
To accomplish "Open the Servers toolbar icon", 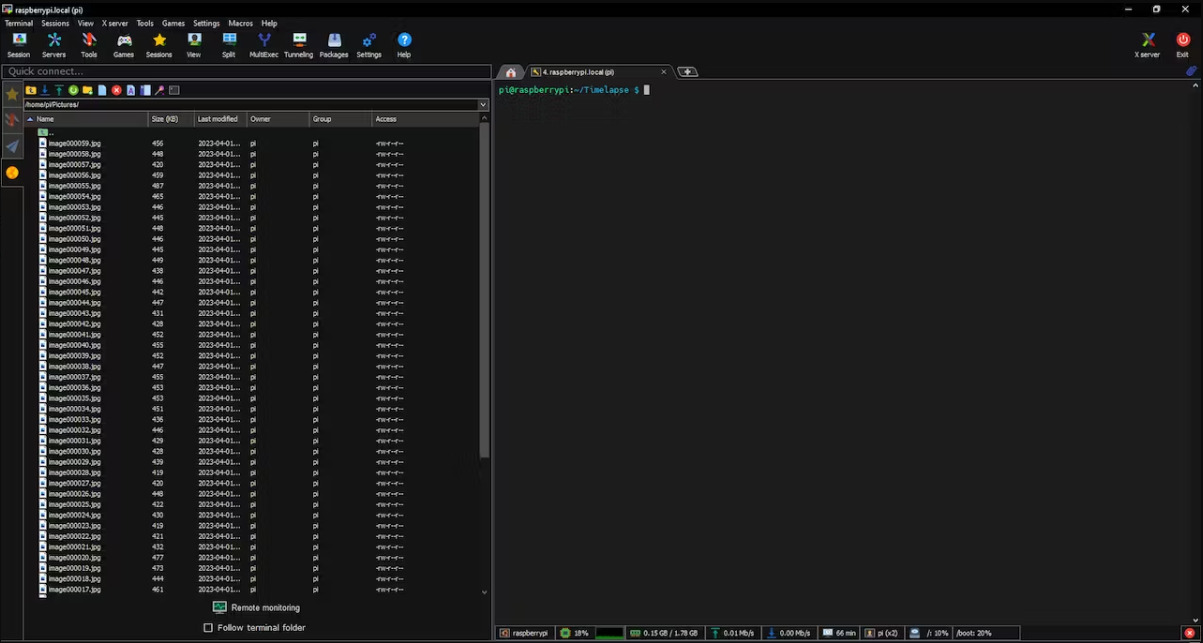I will 54,45.
